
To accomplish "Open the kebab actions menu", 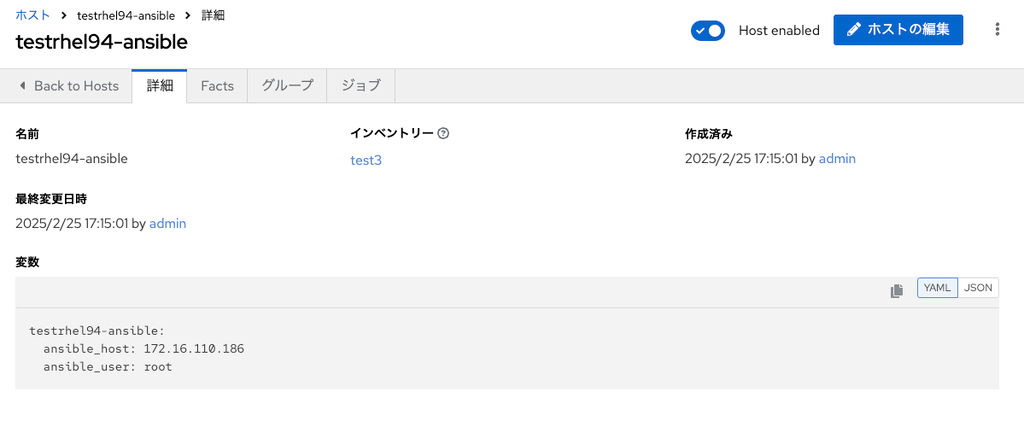I will click(996, 30).
